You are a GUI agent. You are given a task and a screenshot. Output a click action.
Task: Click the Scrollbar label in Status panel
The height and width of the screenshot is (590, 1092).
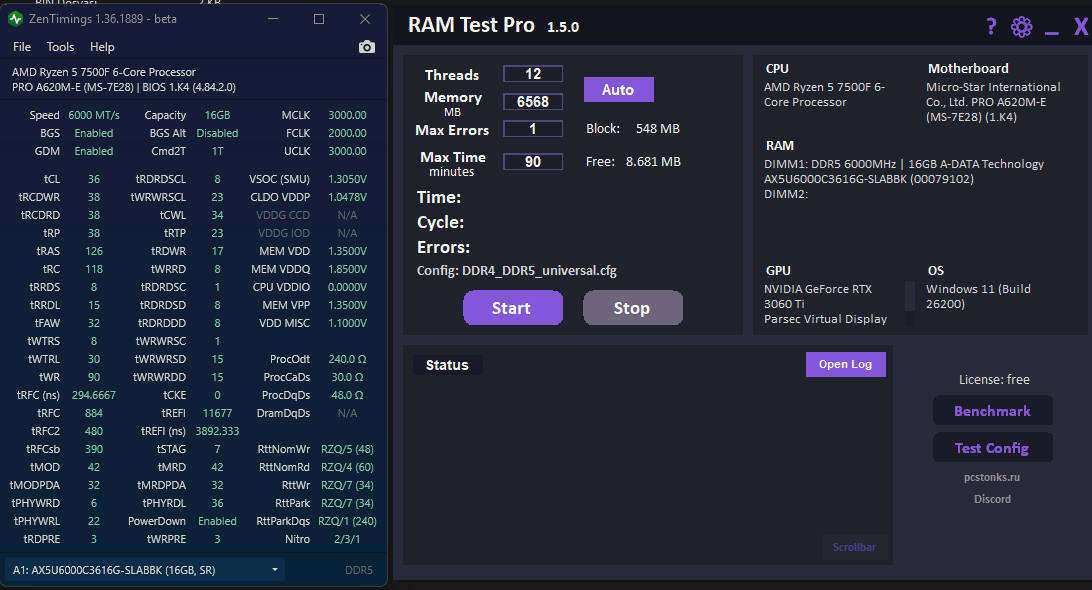tap(854, 547)
